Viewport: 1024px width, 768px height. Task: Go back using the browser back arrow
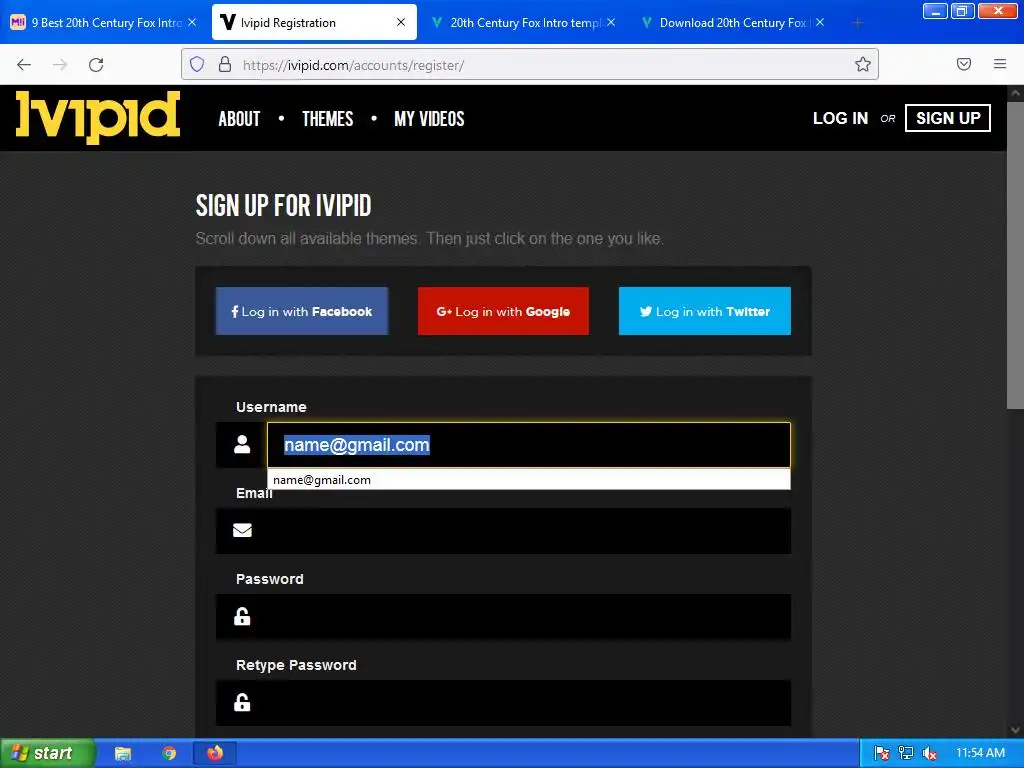point(24,65)
